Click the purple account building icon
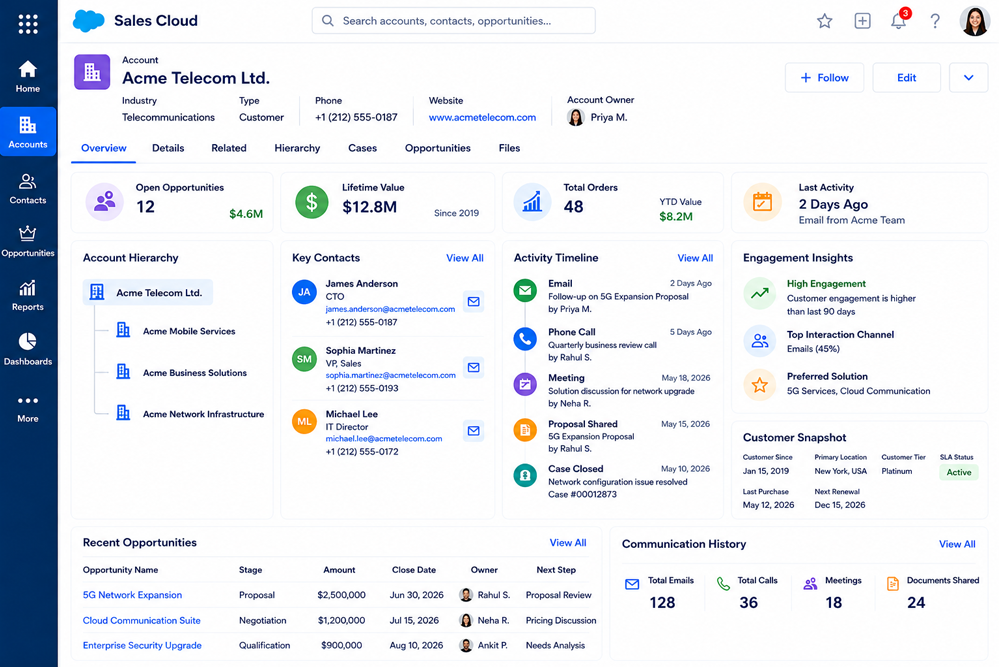The image size is (999, 667). (92, 72)
